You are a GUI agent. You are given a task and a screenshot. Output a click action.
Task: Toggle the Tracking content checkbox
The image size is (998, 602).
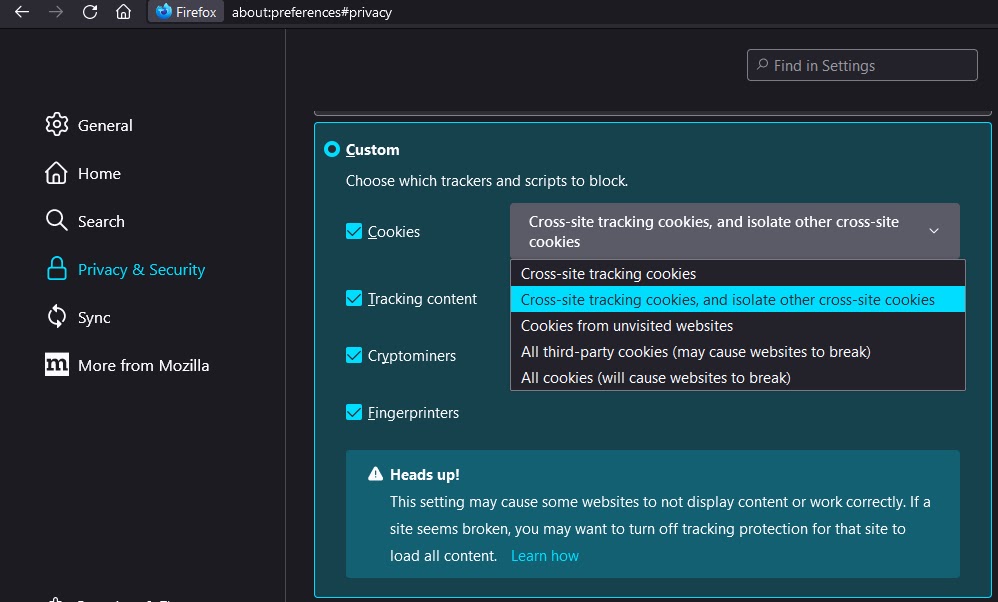point(354,298)
